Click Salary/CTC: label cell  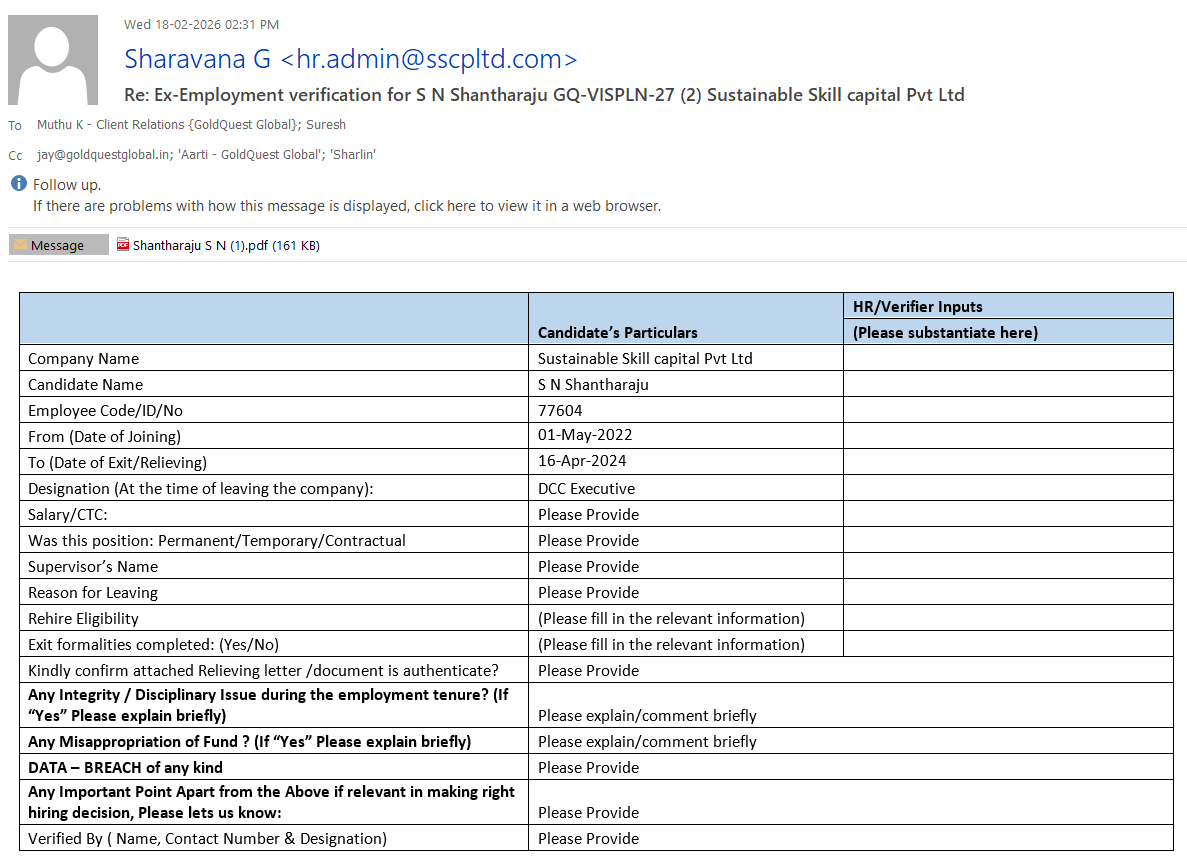coord(274,515)
